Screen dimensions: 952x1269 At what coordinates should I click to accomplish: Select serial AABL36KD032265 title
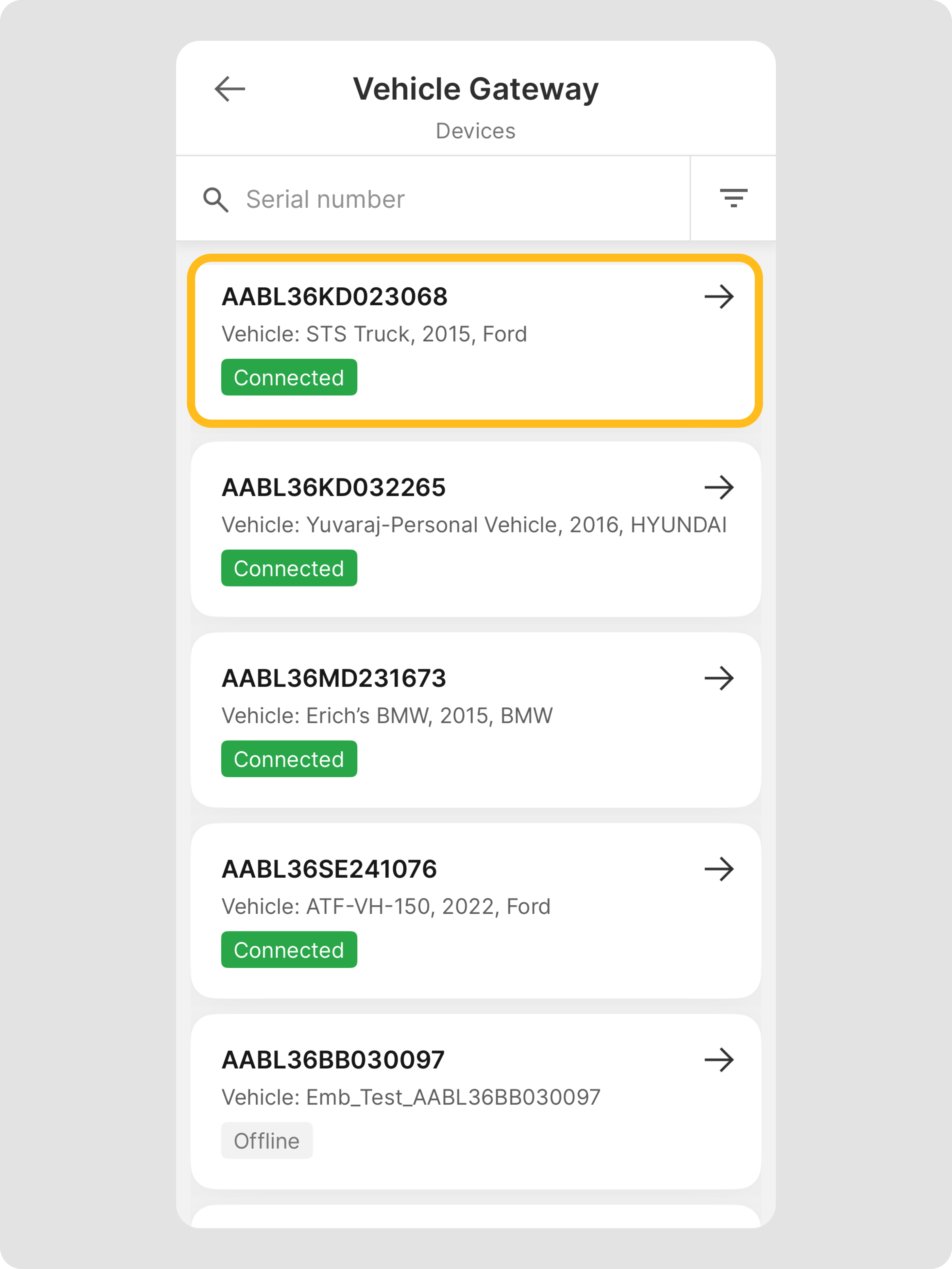(x=333, y=488)
